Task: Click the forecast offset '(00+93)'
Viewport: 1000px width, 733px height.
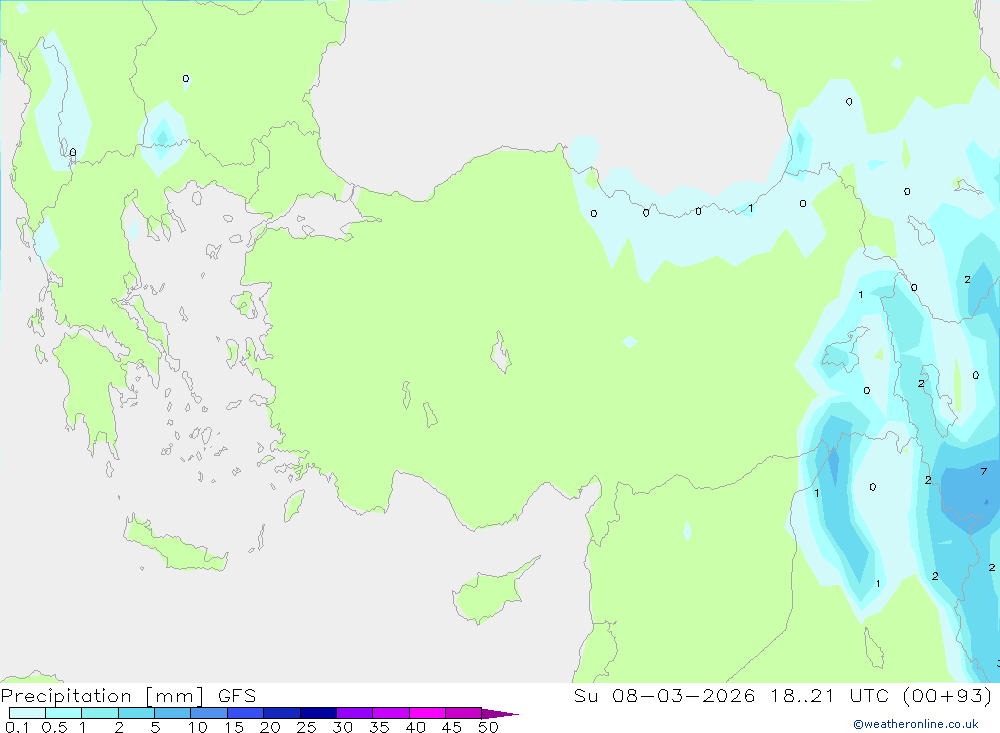Action: point(948,696)
